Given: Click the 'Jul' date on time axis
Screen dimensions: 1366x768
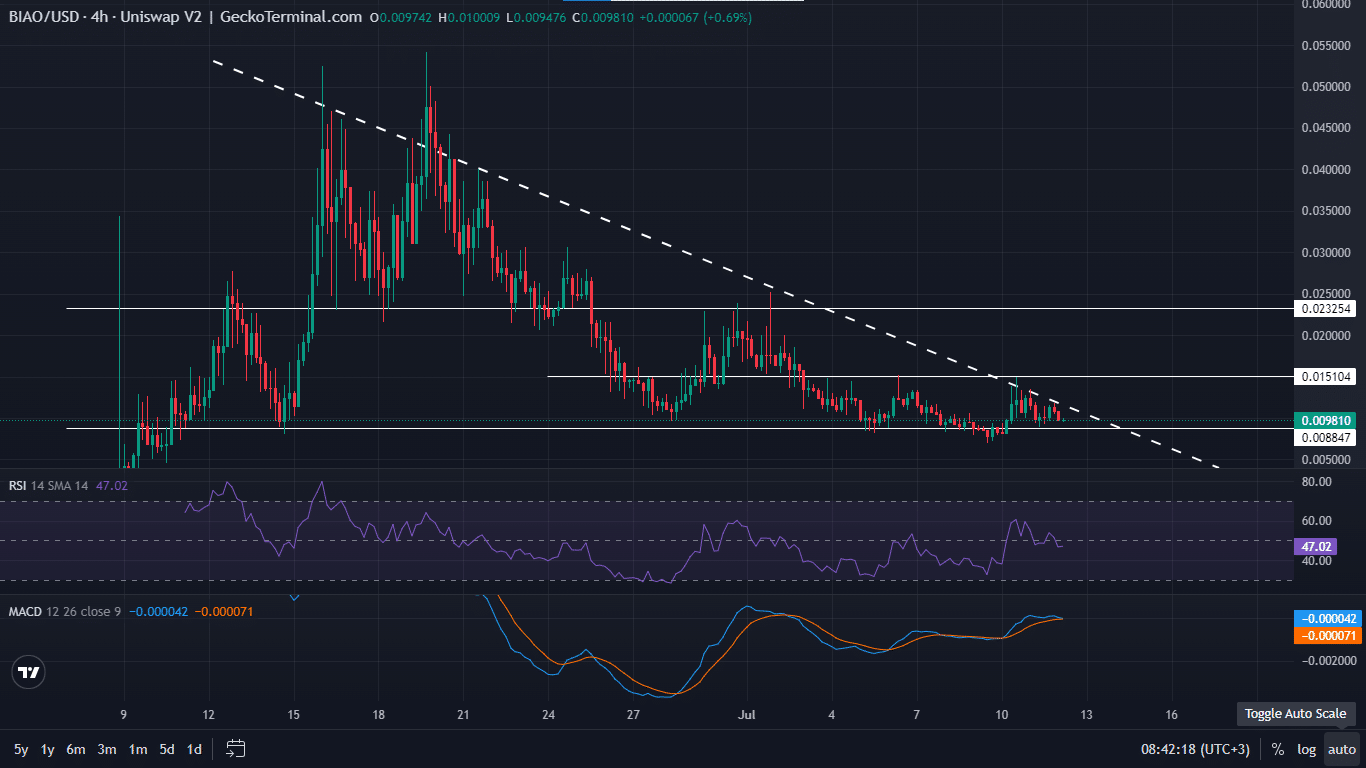Looking at the screenshot, I should click(747, 715).
